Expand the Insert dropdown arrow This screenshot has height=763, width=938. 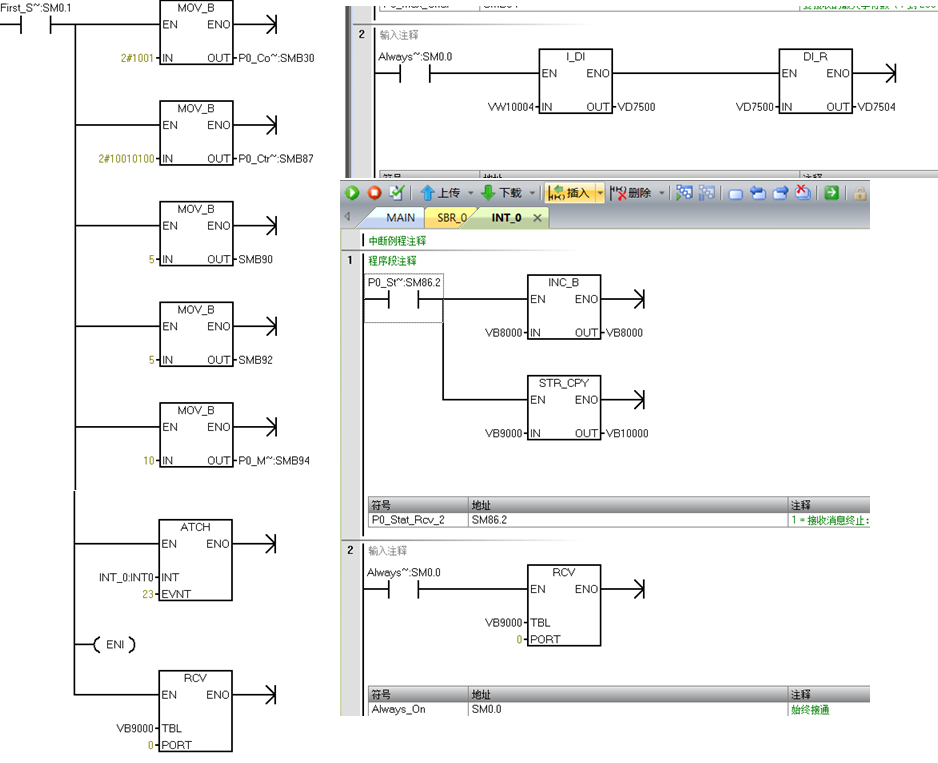click(x=599, y=193)
